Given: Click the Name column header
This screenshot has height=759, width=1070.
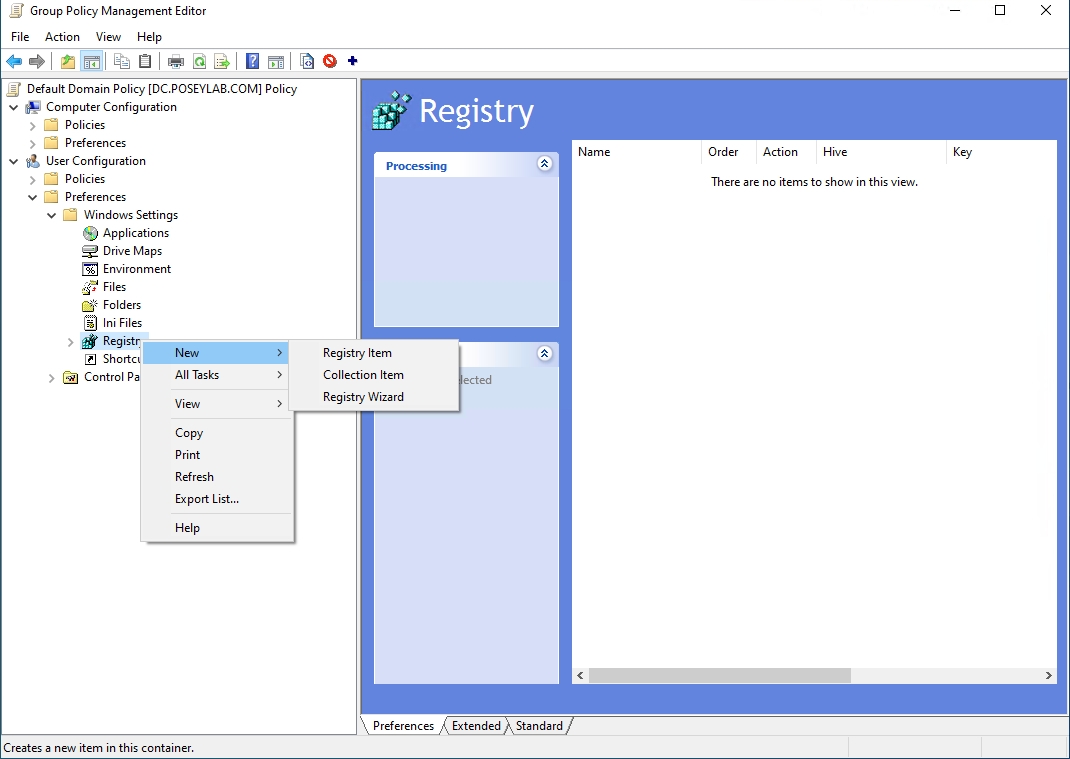Looking at the screenshot, I should tap(594, 151).
